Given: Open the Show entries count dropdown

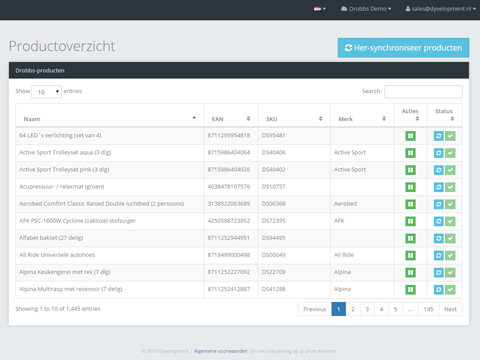Looking at the screenshot, I should tap(46, 92).
